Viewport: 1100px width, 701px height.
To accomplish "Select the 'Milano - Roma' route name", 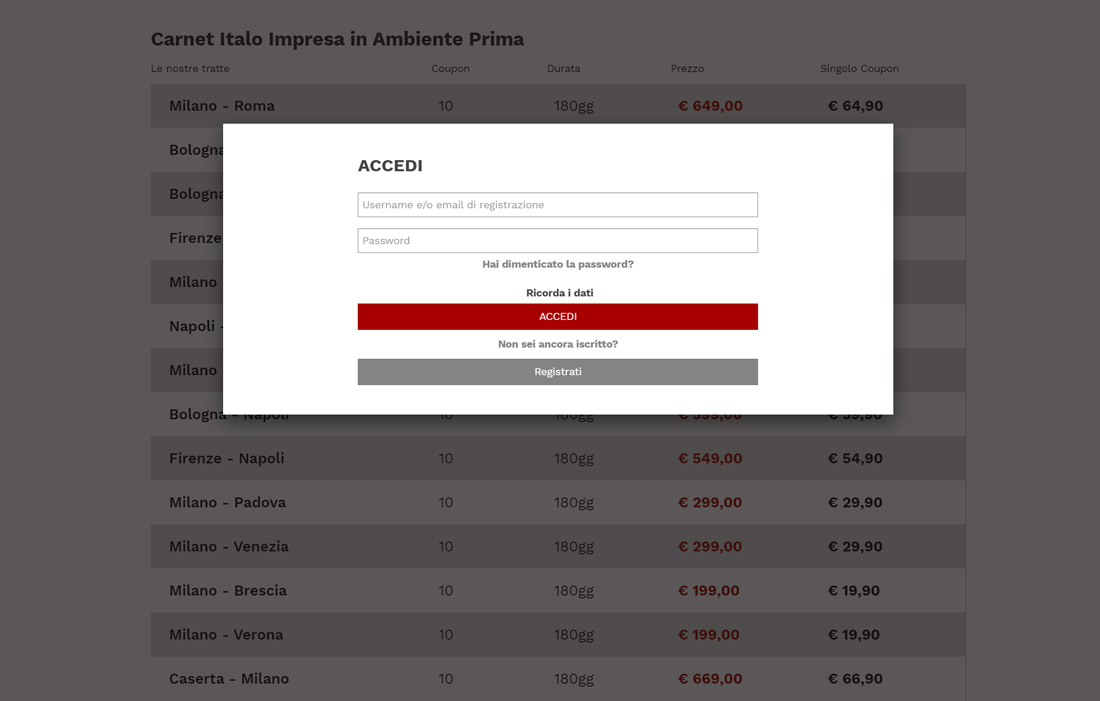I will point(222,106).
